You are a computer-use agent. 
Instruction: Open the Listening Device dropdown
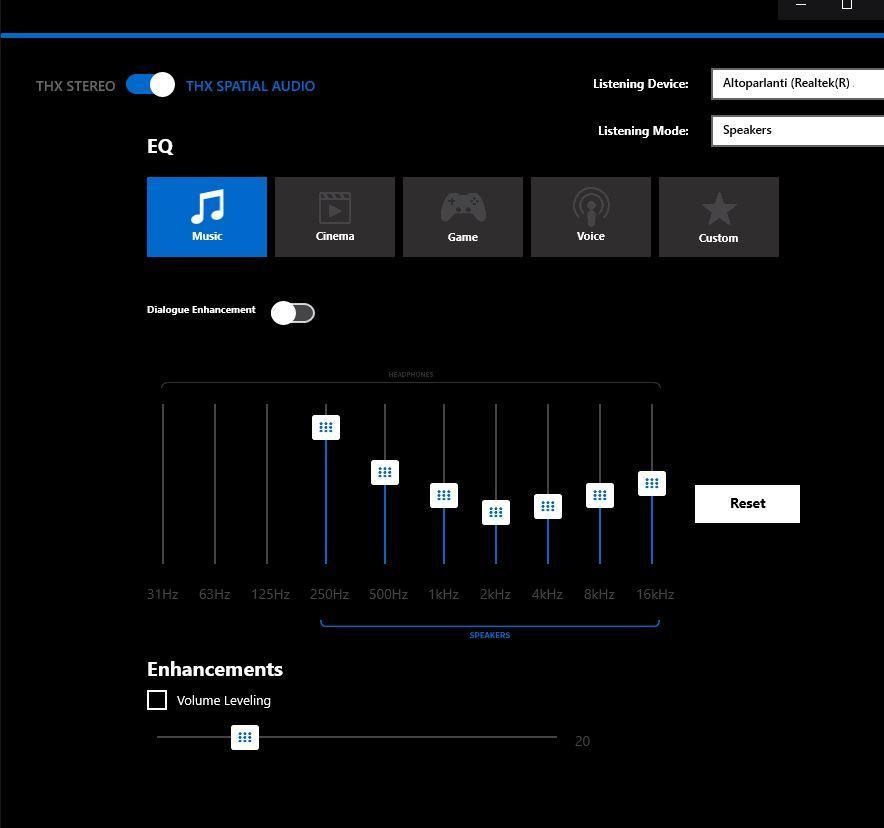798,83
